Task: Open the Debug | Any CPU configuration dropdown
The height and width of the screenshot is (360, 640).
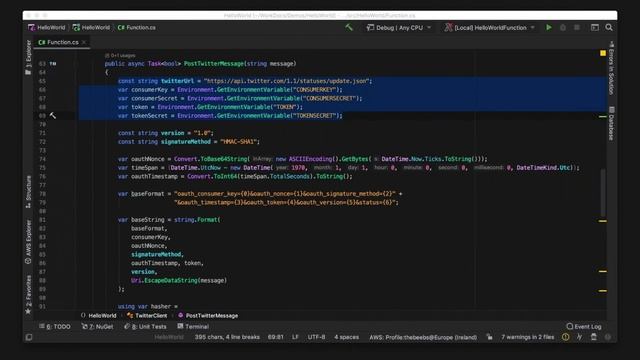Action: [399, 28]
